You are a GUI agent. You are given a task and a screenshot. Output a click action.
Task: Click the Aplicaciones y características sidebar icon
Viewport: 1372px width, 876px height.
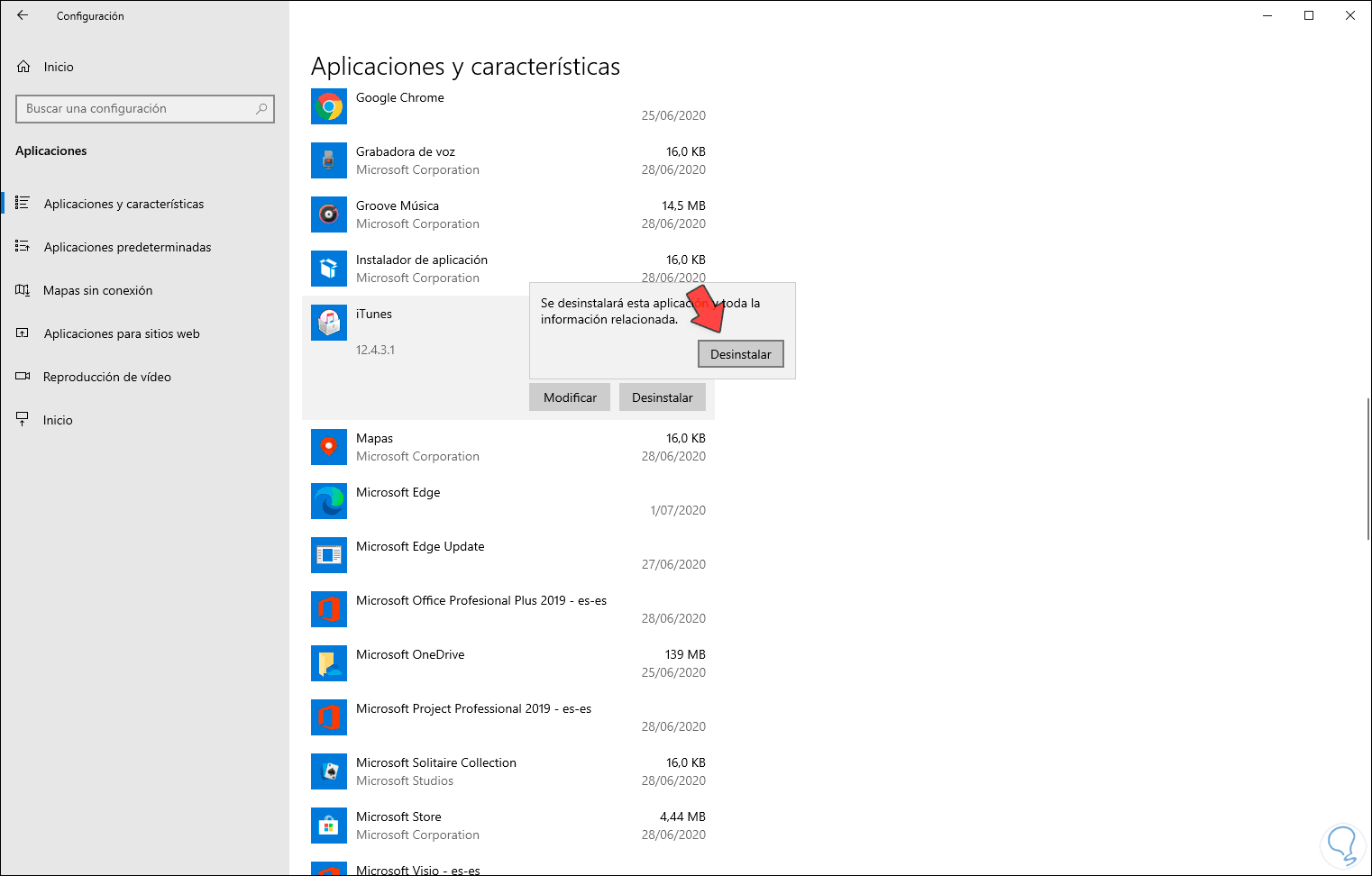[23, 204]
